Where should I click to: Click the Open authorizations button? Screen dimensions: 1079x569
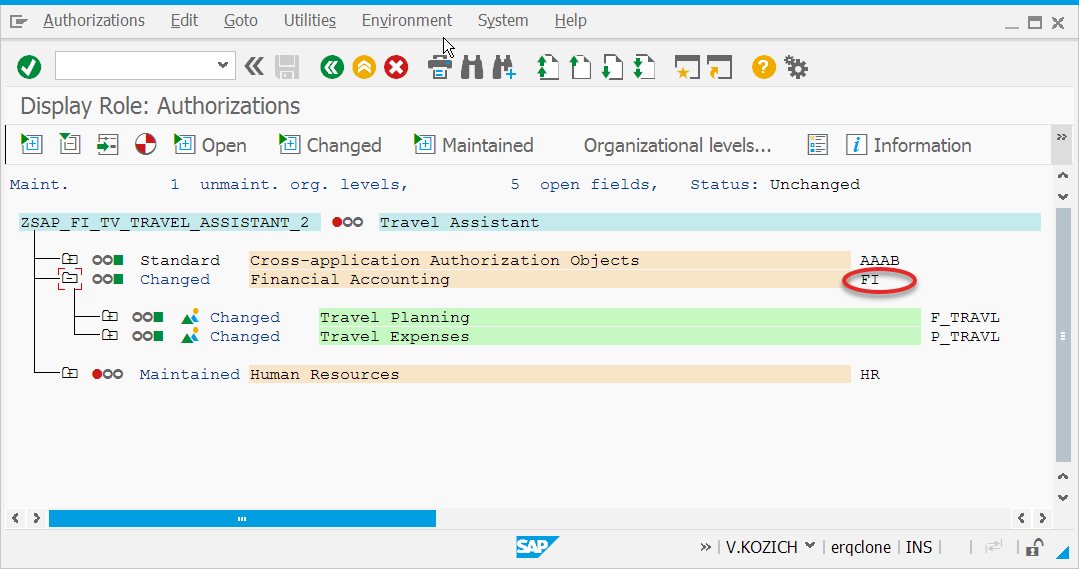pyautogui.click(x=211, y=144)
